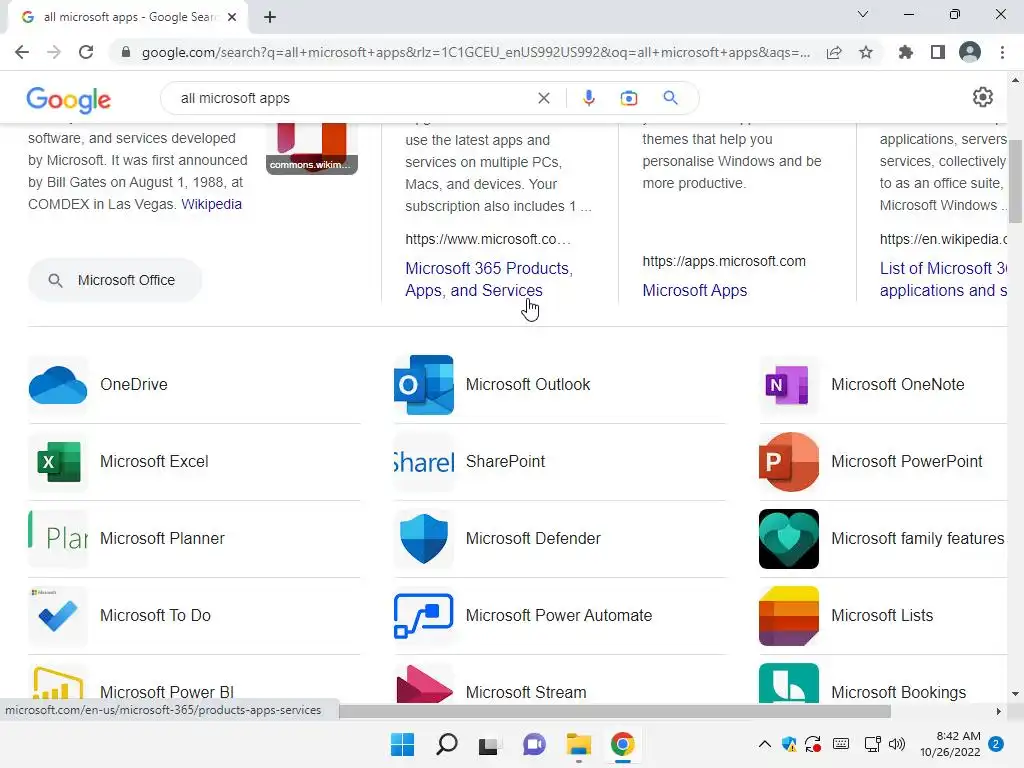
Task: Select the Microsoft OneNote icon
Action: [789, 385]
